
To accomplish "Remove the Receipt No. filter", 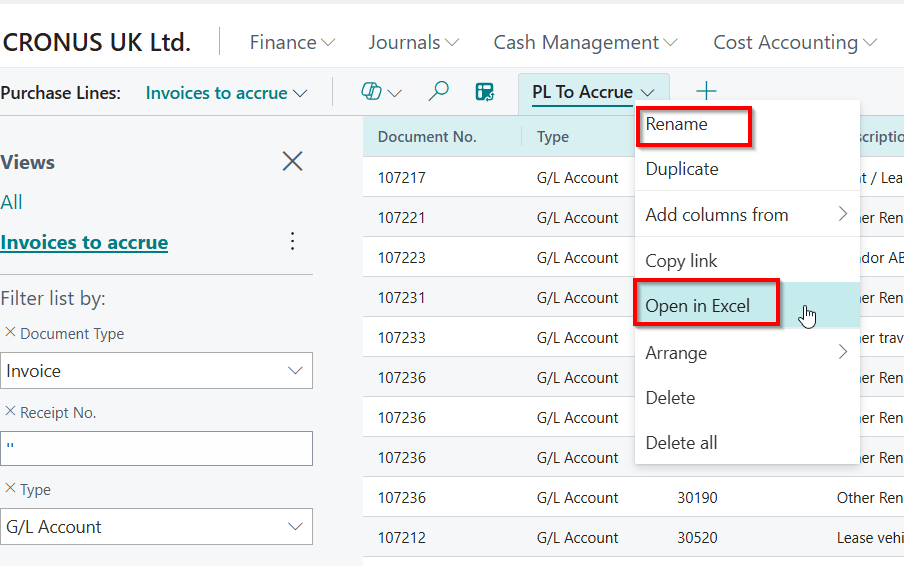I will 10,411.
